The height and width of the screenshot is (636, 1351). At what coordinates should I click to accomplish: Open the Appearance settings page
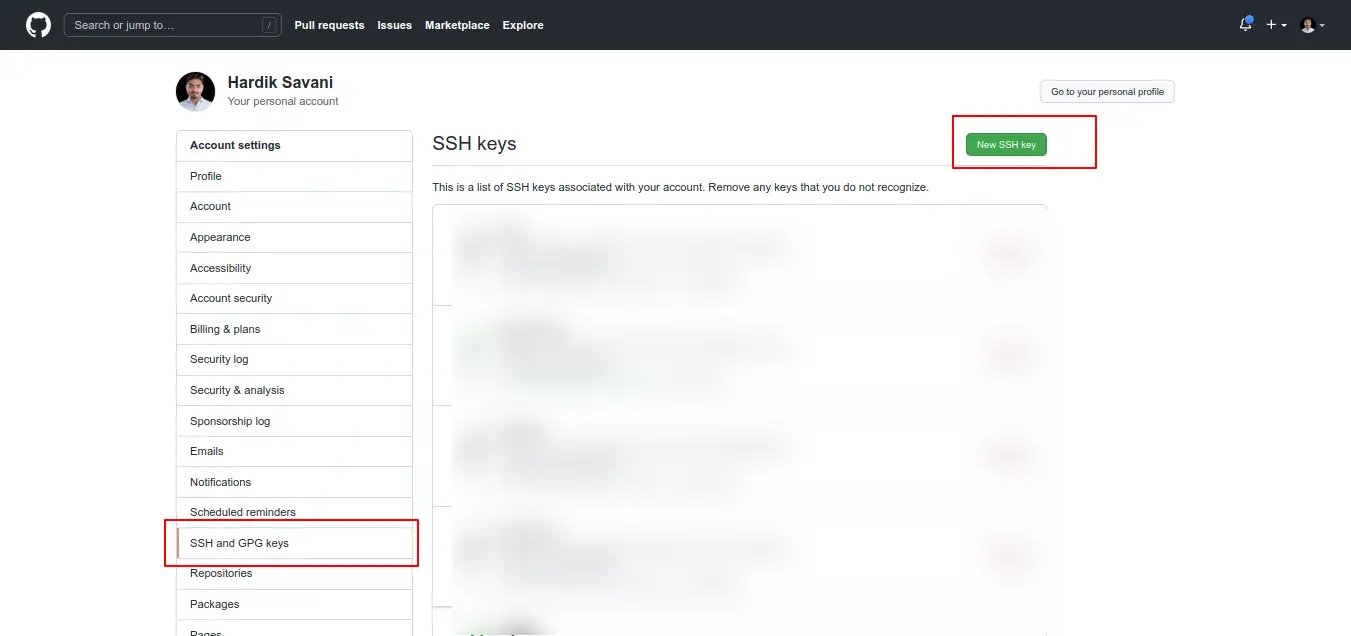(x=220, y=237)
